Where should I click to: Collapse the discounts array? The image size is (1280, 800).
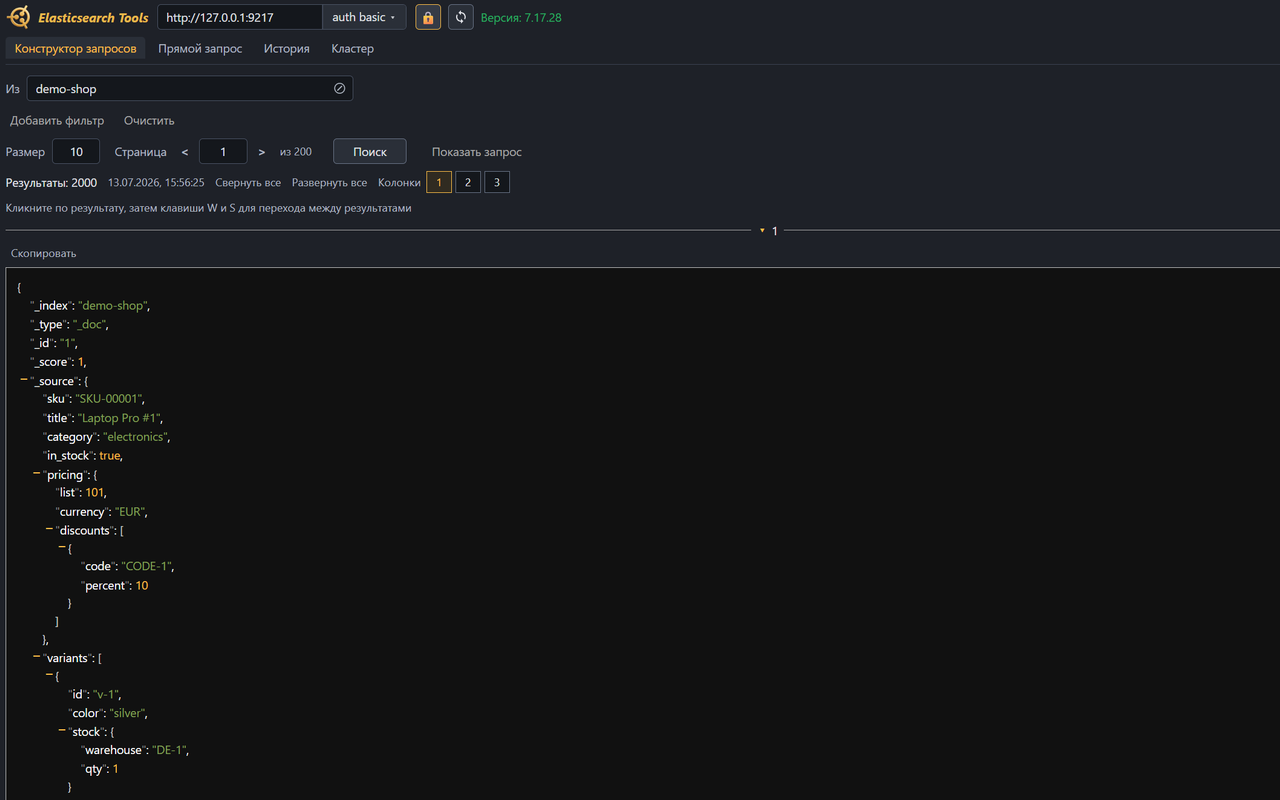(x=49, y=529)
